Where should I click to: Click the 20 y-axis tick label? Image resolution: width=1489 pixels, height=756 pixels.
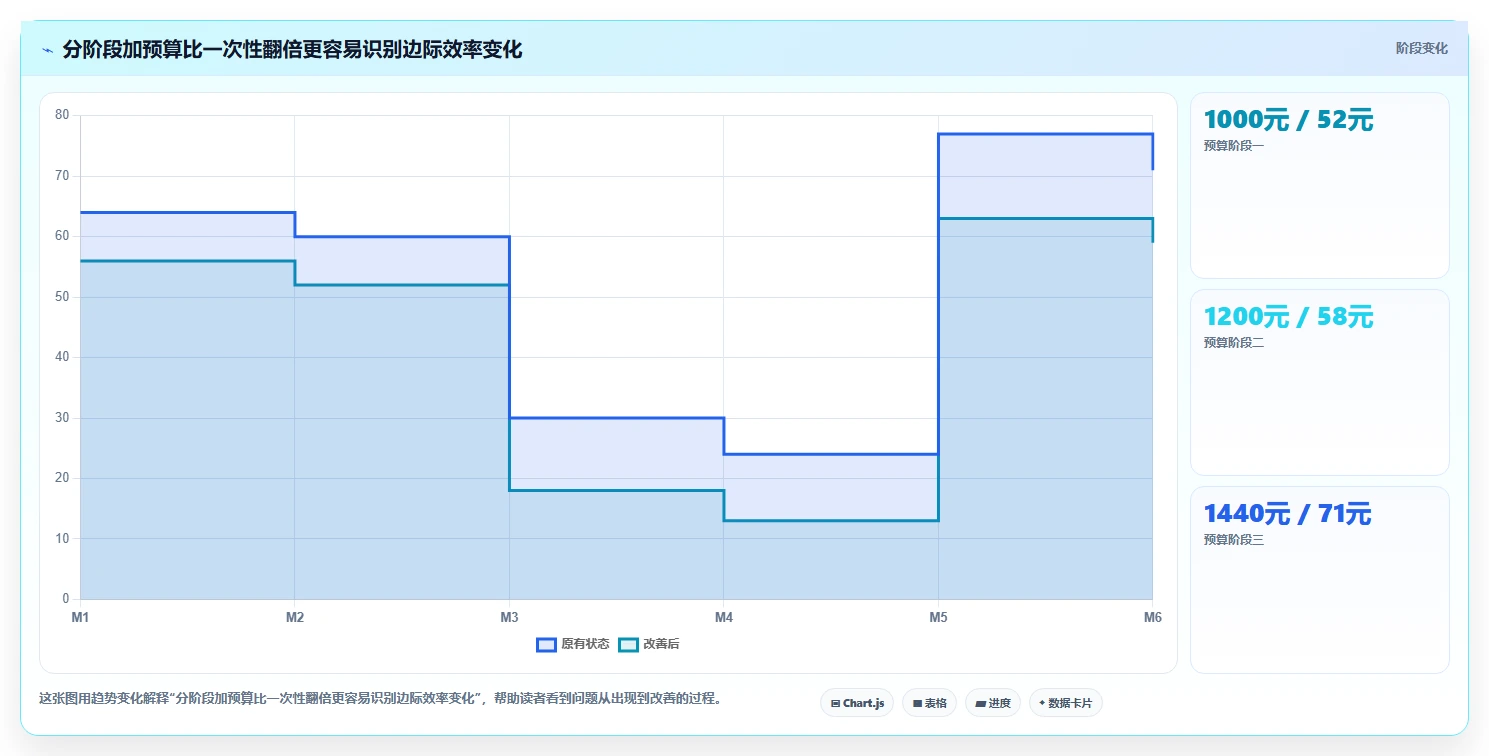coord(62,478)
